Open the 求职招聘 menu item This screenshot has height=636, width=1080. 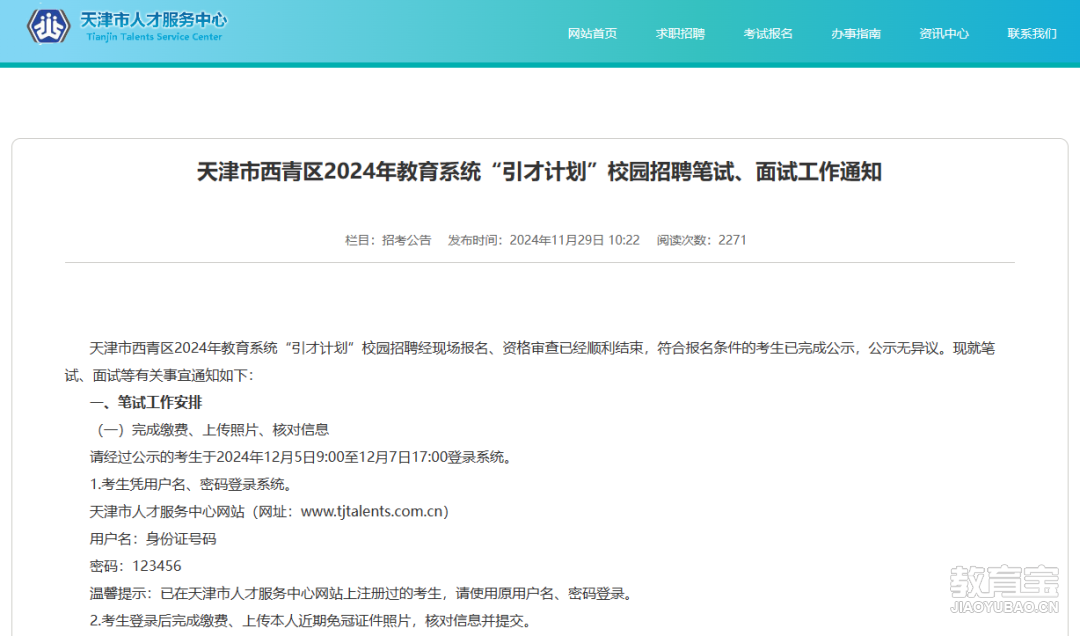pos(680,34)
